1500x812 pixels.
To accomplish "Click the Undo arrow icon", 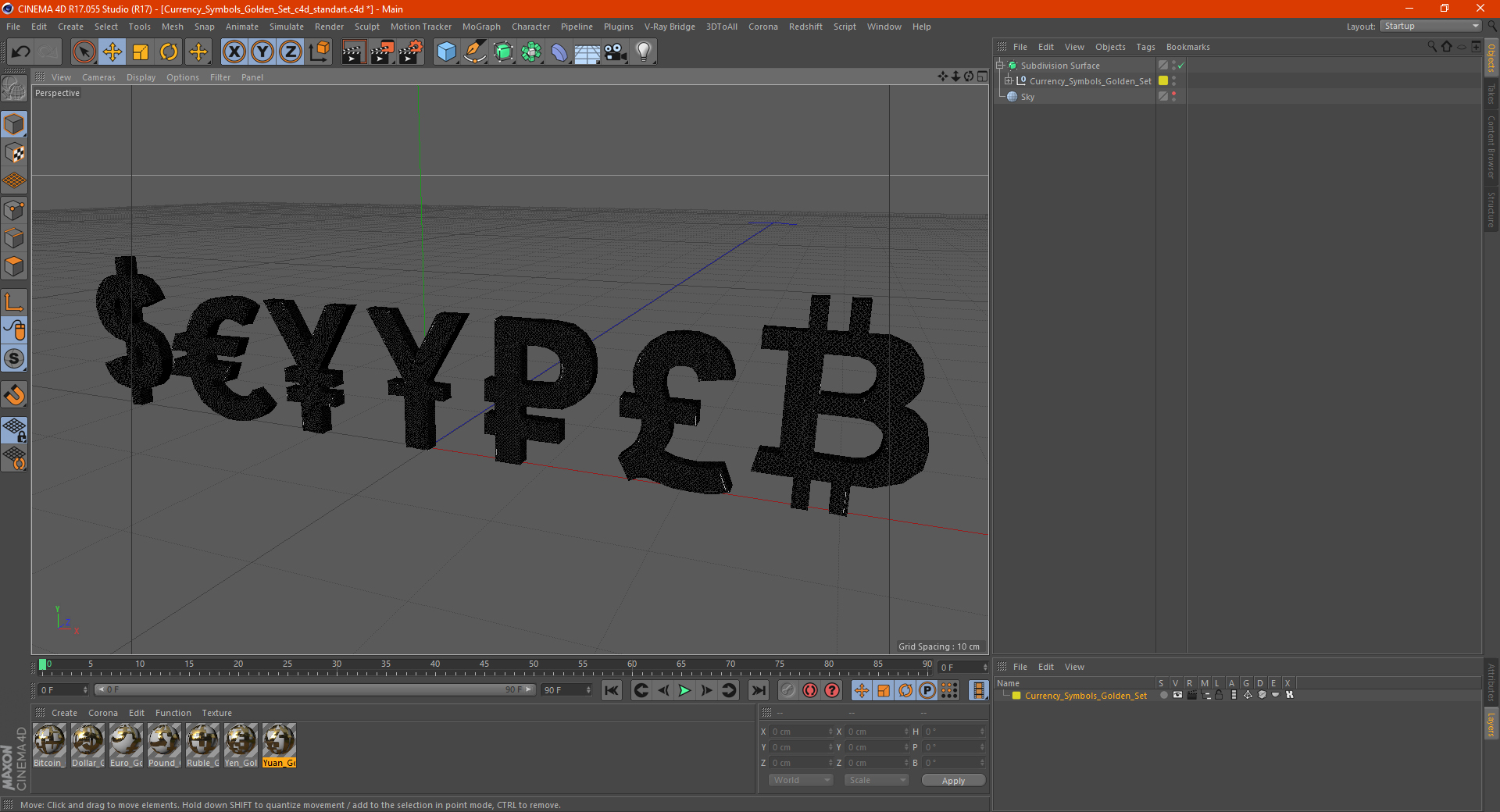I will coord(20,52).
